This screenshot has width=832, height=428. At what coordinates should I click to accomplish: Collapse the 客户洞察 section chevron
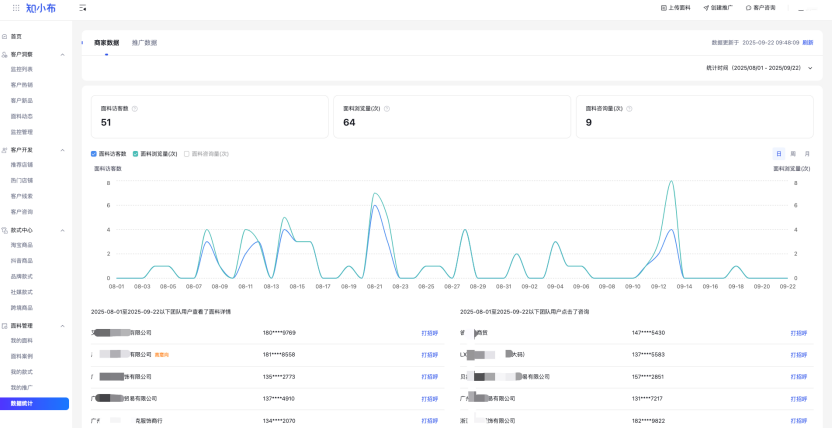coord(63,55)
